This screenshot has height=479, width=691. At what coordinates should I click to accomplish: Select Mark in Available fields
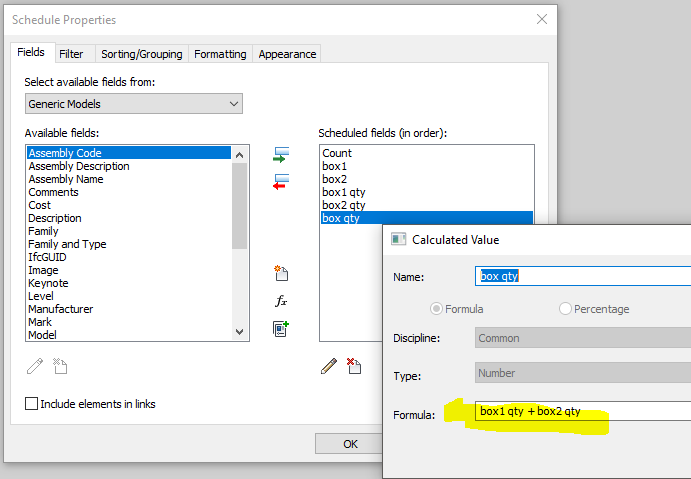(129, 322)
